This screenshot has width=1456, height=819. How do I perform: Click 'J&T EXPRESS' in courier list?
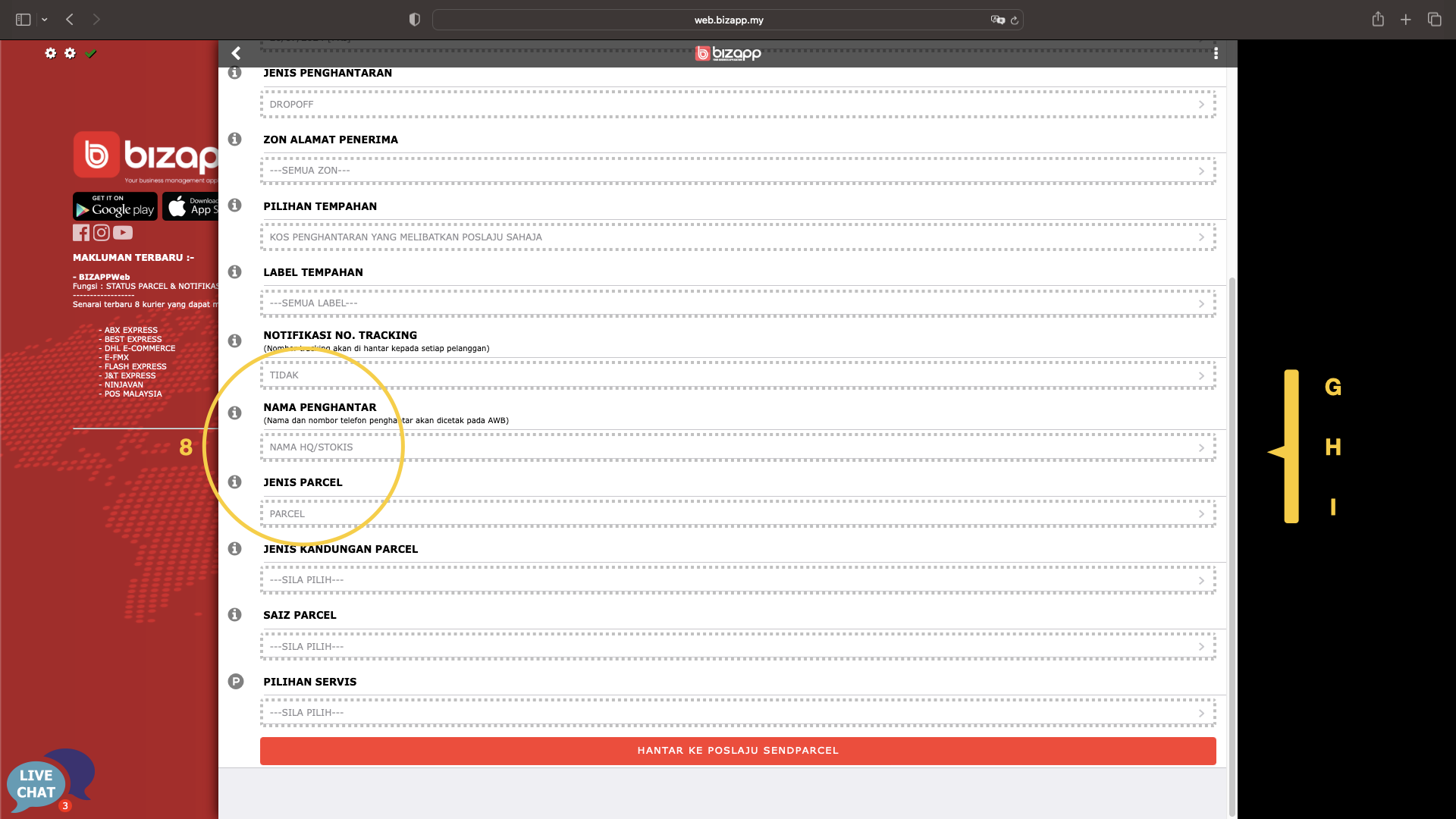click(x=130, y=375)
